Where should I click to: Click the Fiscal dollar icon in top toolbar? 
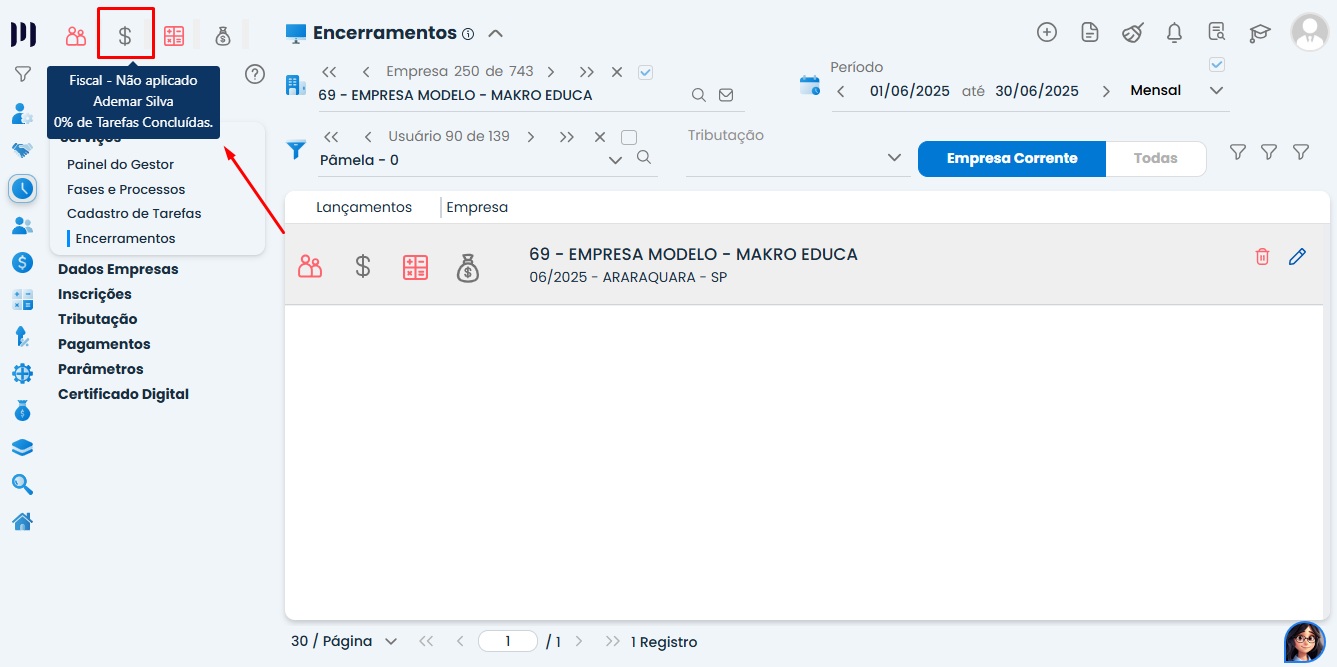coord(125,36)
